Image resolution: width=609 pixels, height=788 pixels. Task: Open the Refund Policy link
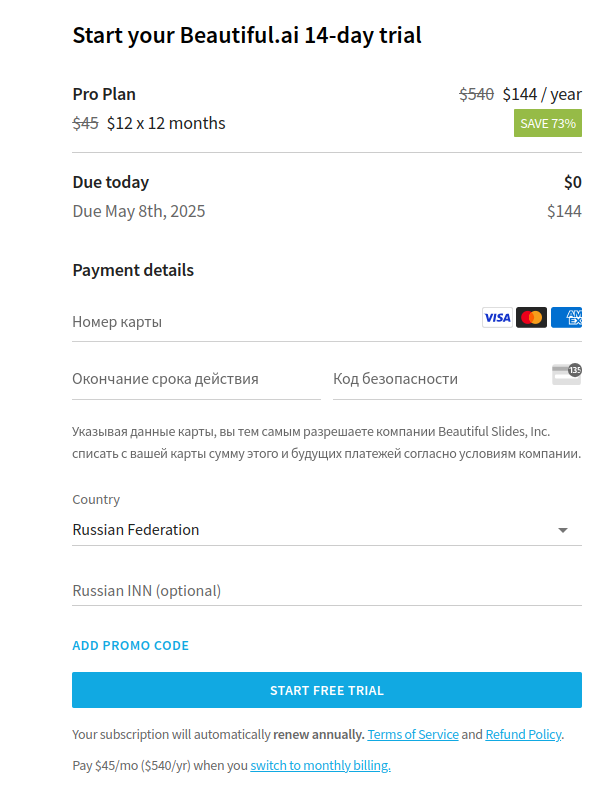pos(523,735)
